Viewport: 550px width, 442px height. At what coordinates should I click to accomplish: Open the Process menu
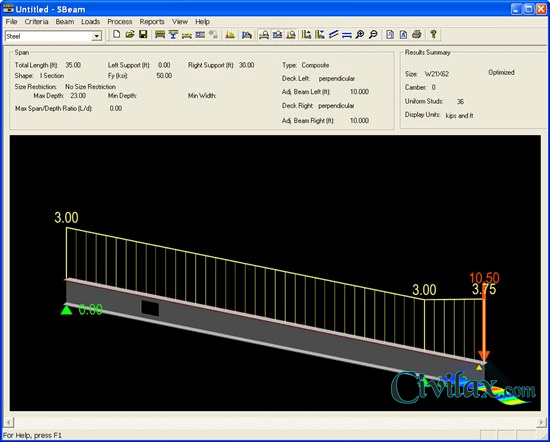120,22
